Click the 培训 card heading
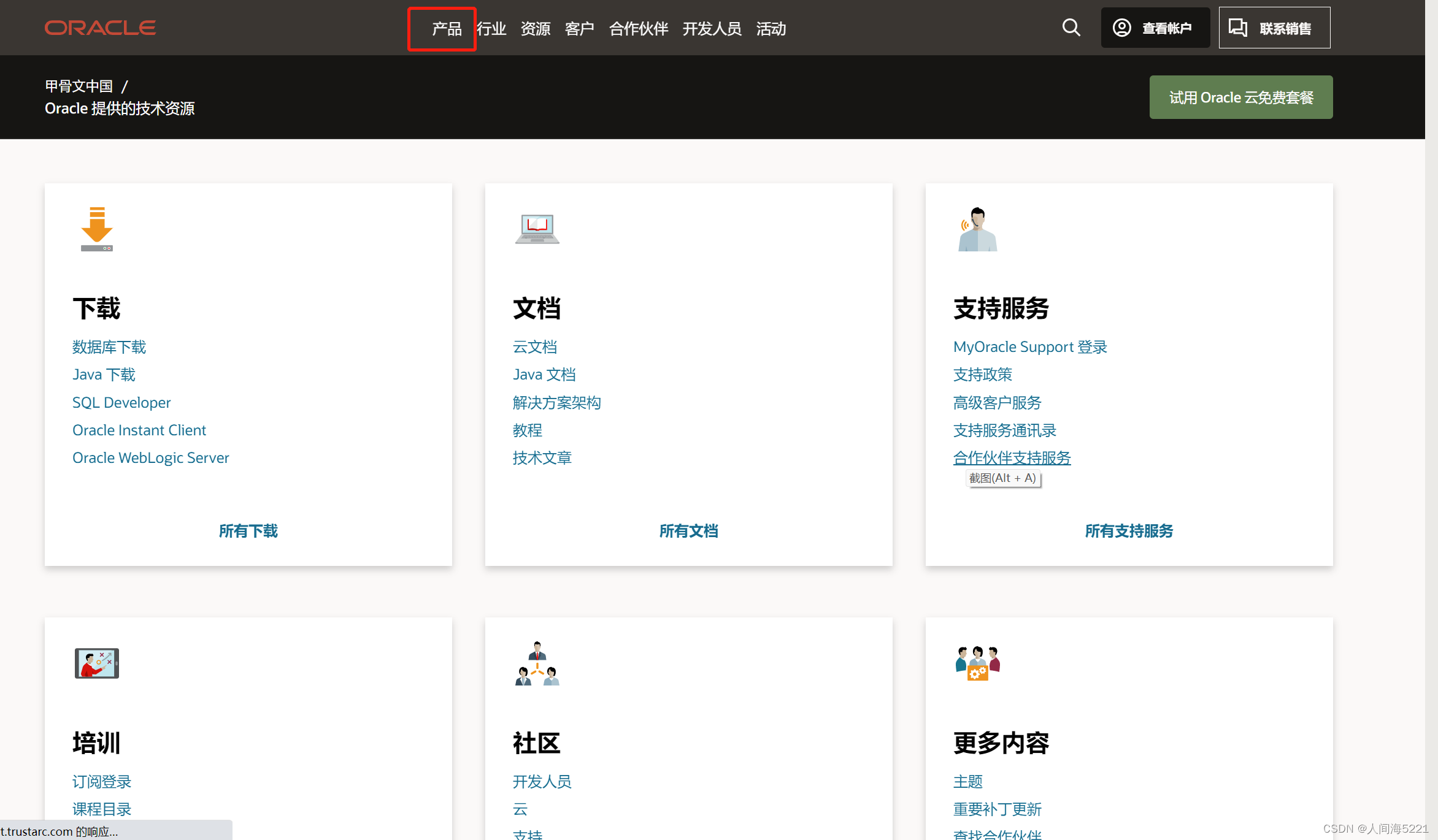1438x840 pixels. (x=97, y=743)
